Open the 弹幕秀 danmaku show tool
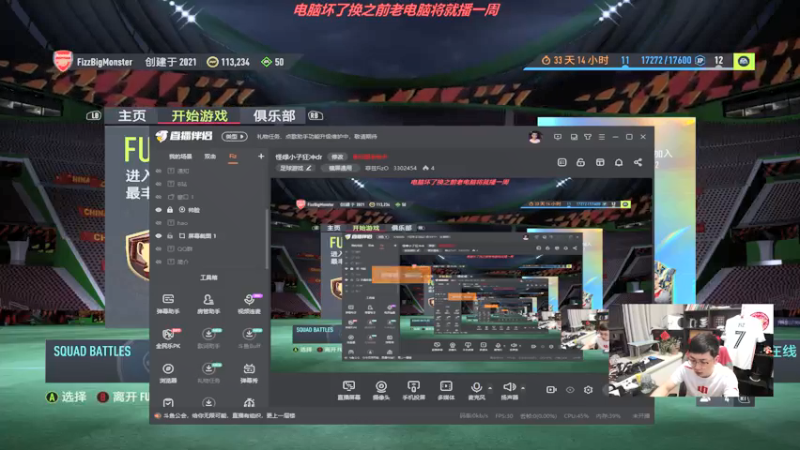 [x=249, y=372]
